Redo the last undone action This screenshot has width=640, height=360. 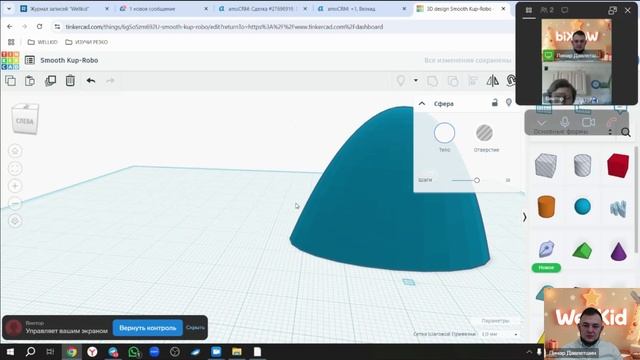click(110, 81)
